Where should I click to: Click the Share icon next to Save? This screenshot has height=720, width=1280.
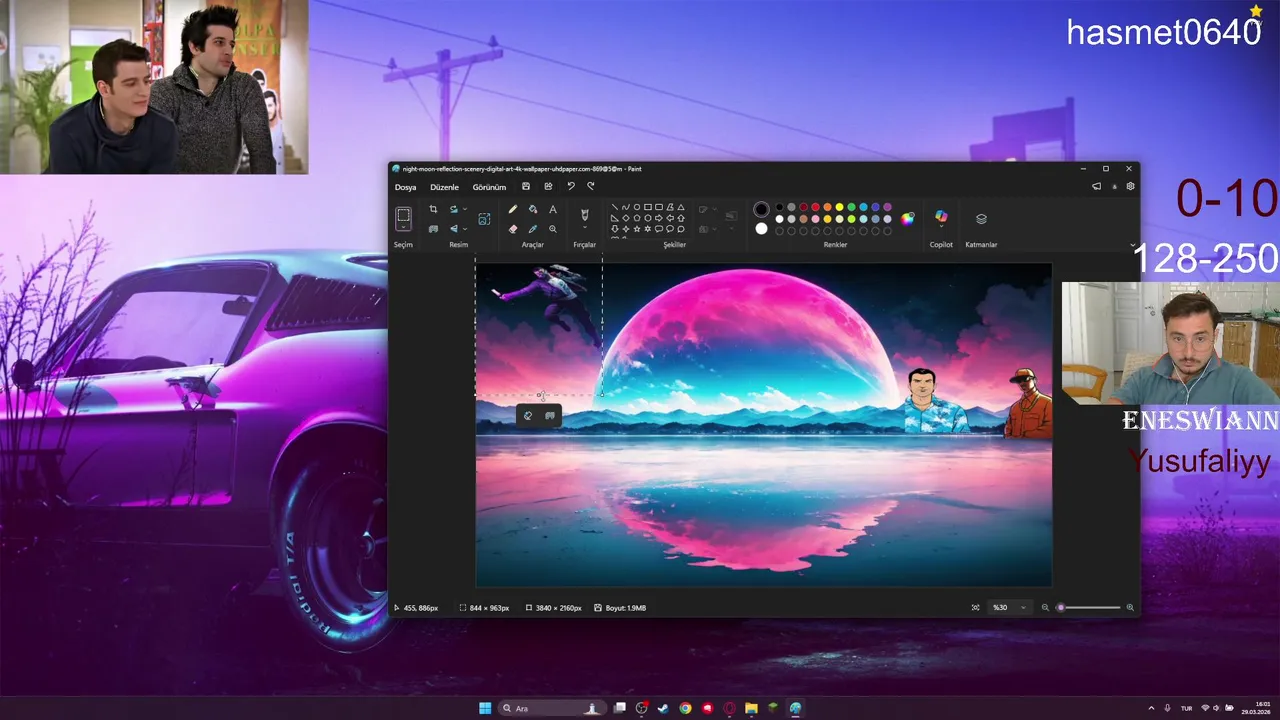tap(548, 186)
